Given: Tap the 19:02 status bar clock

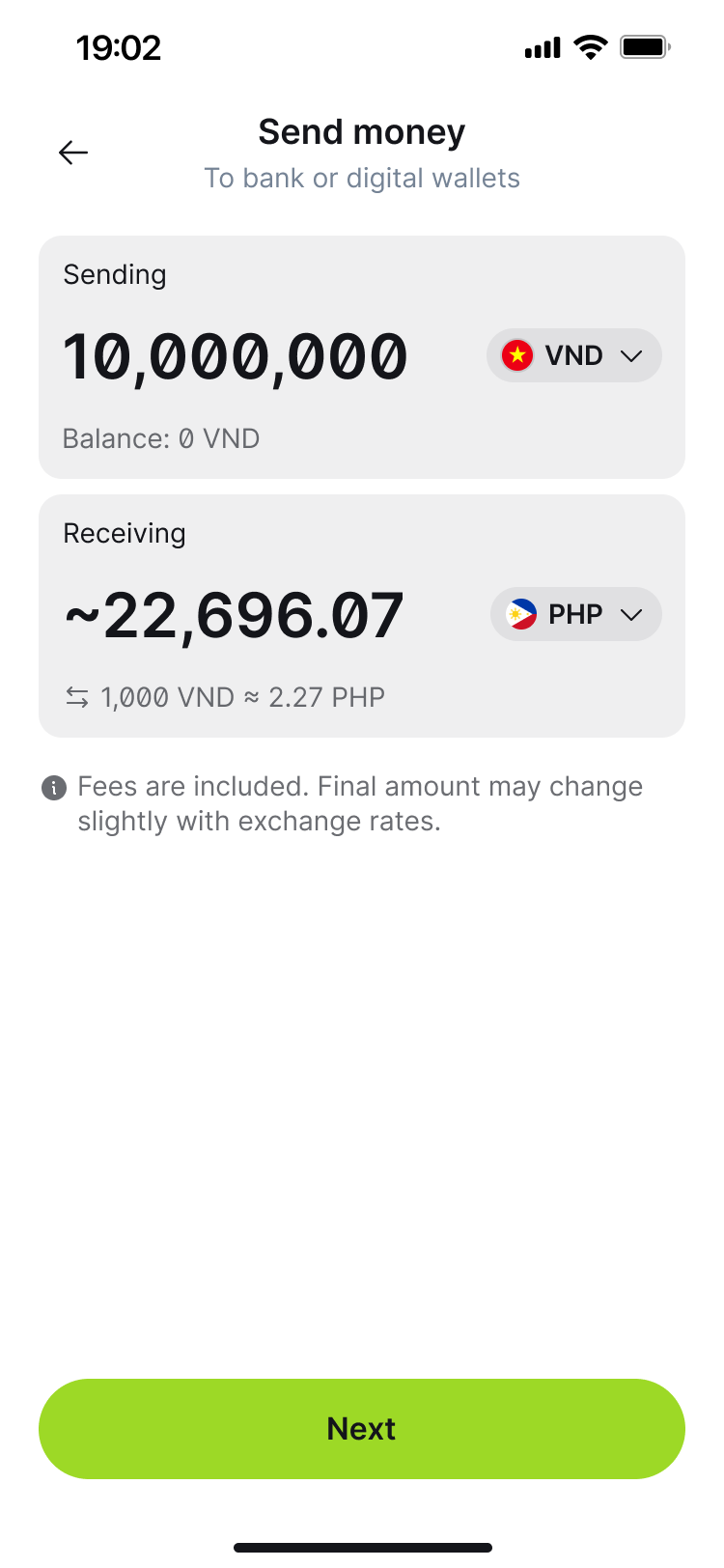Looking at the screenshot, I should pos(119,47).
